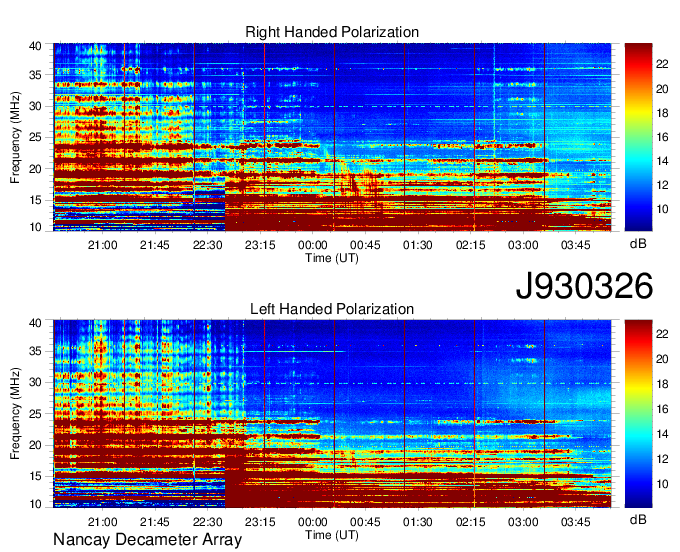Click the 03:45 time tick of Right Handed plot
The image size is (680, 552).
click(x=575, y=245)
